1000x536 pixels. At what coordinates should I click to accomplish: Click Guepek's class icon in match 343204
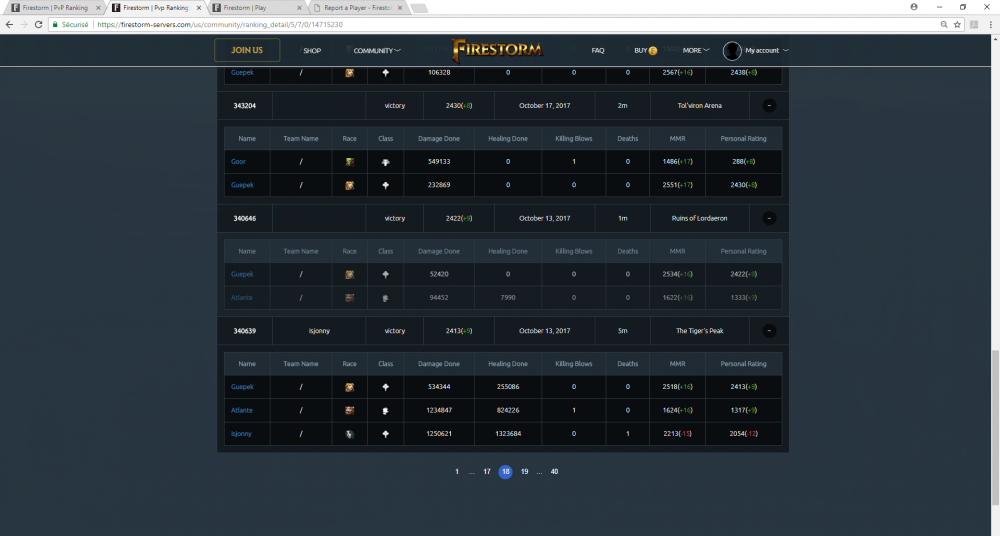click(385, 185)
